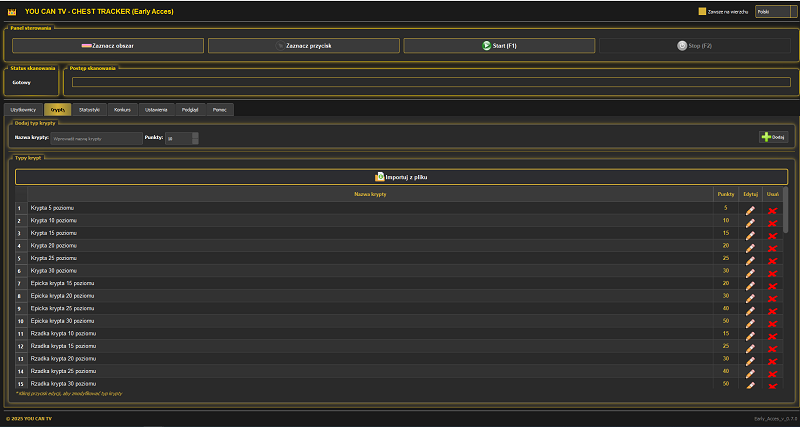
Task: Click the Zaznacz obszar button
Action: tap(108, 45)
